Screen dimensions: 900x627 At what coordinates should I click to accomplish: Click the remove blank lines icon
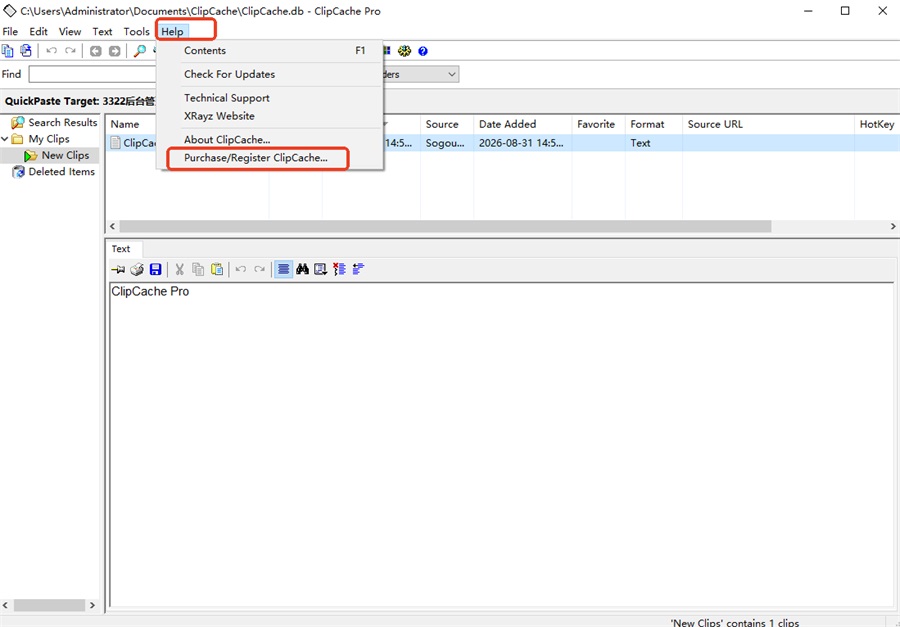(x=339, y=269)
